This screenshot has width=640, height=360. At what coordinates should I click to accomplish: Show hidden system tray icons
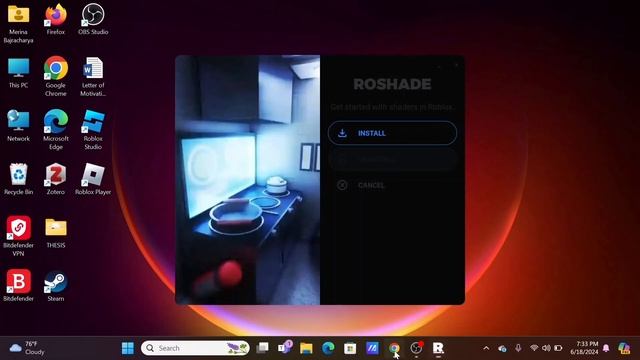[x=486, y=348]
